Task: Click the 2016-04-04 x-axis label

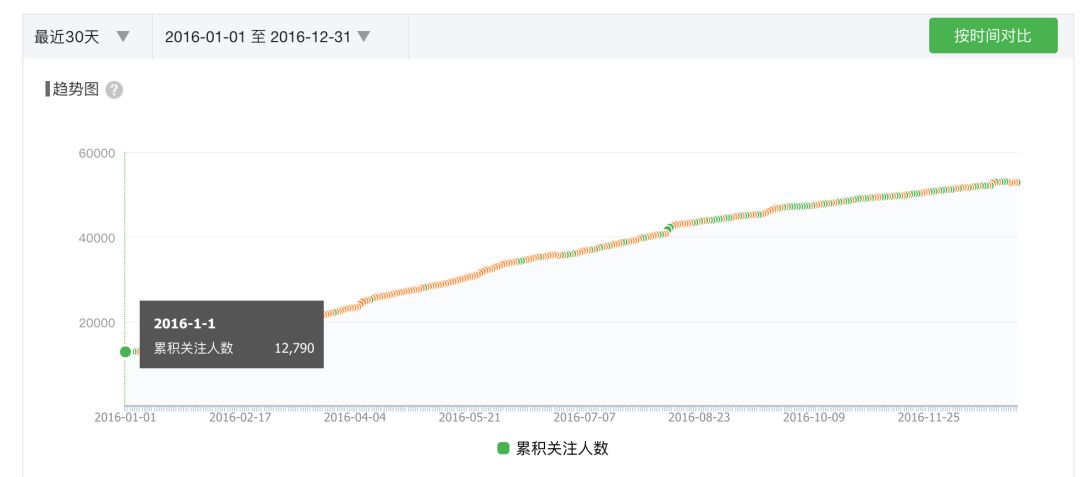Action: point(355,417)
